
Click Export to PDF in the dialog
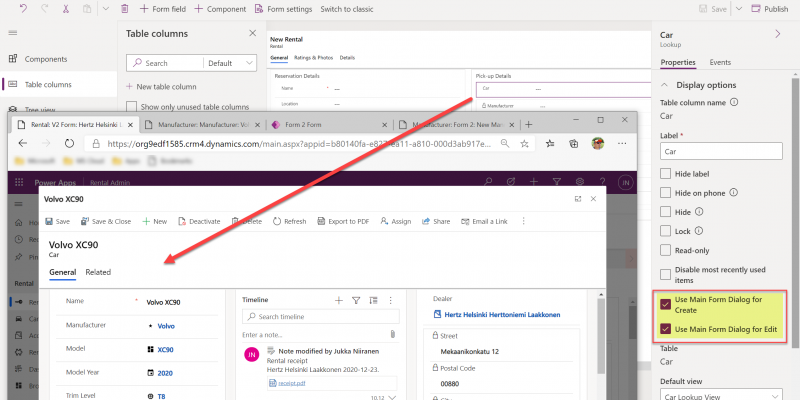pos(343,221)
